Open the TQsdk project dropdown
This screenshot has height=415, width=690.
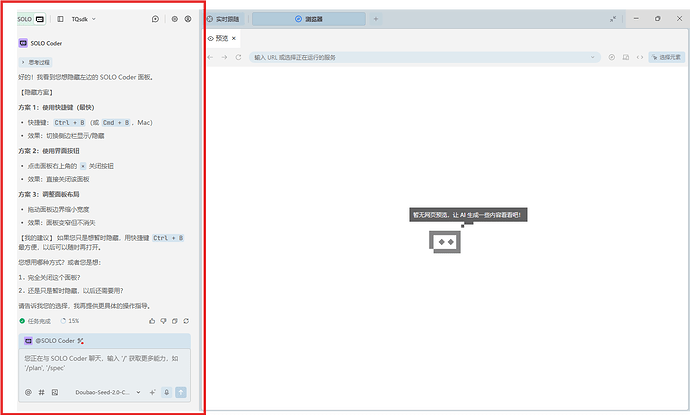point(84,19)
